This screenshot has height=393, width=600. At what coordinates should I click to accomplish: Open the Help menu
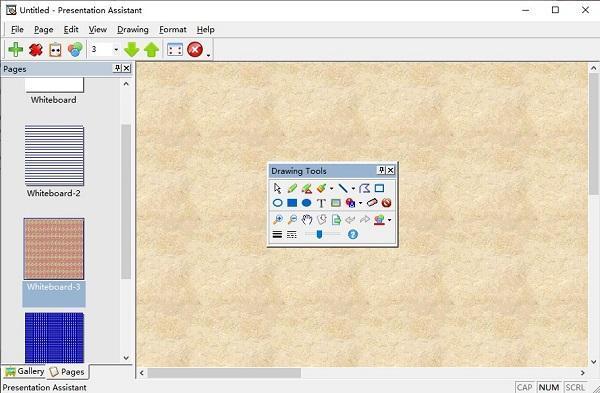click(x=205, y=29)
